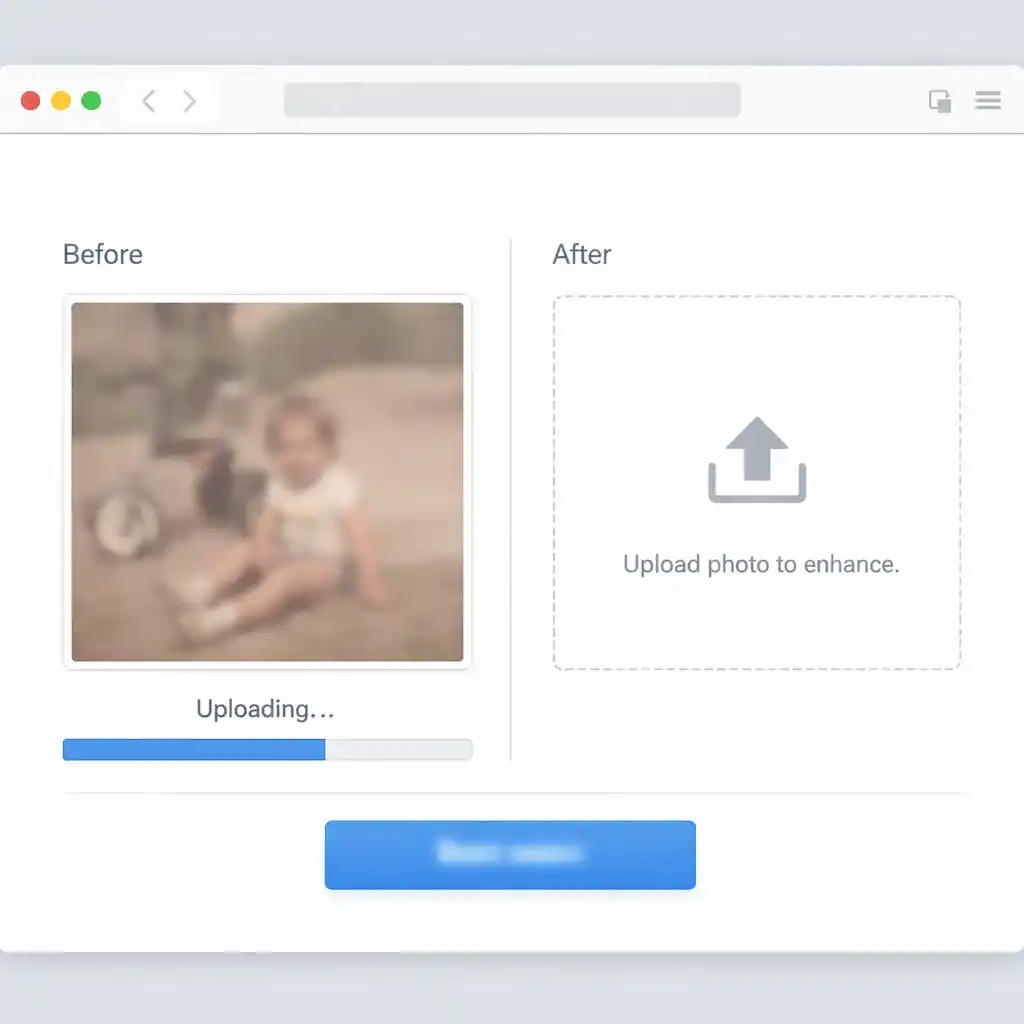Click the "After" heading
Screen dimensions: 1024x1024
581,254
